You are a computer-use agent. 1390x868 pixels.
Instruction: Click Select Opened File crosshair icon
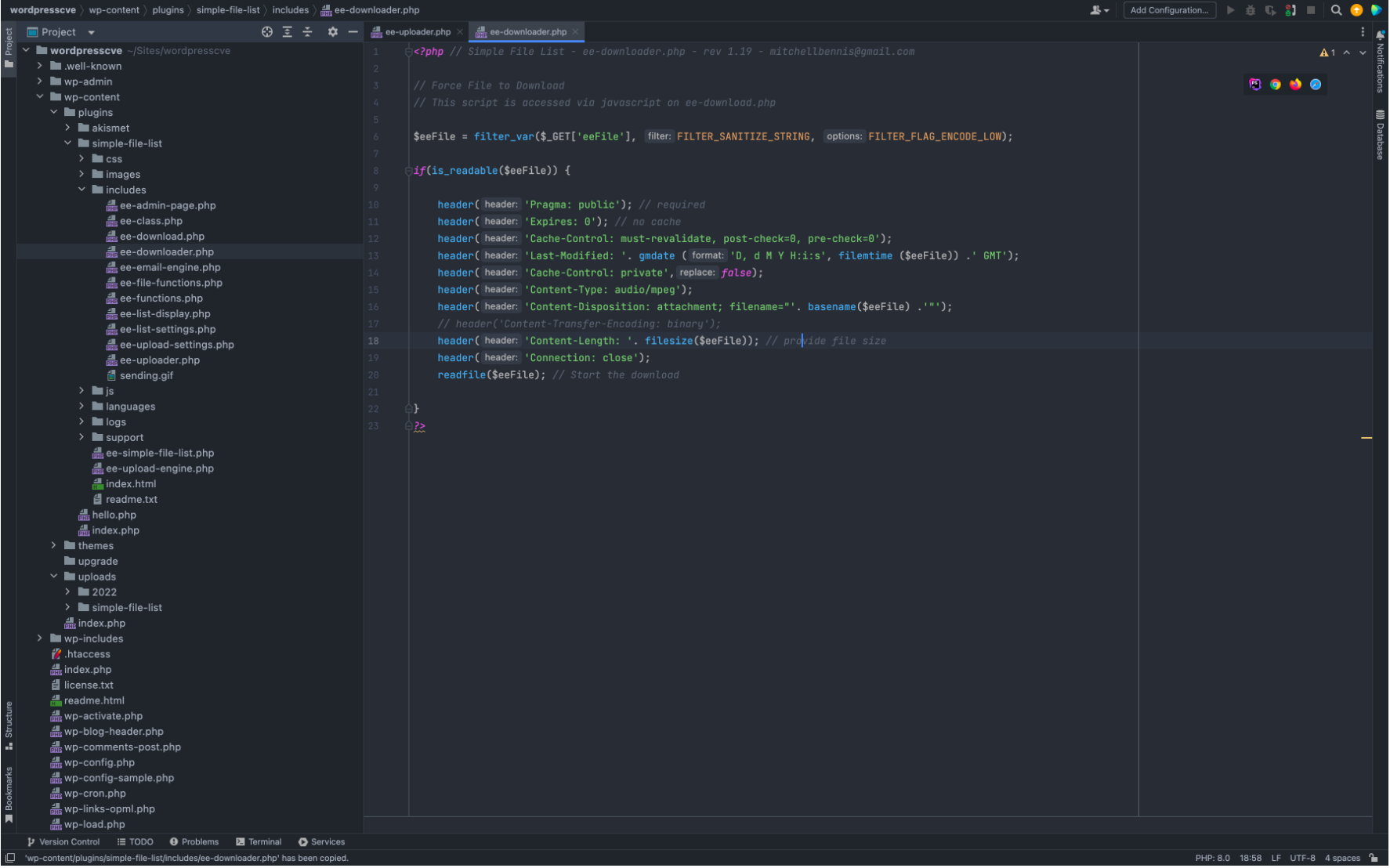pyautogui.click(x=267, y=32)
